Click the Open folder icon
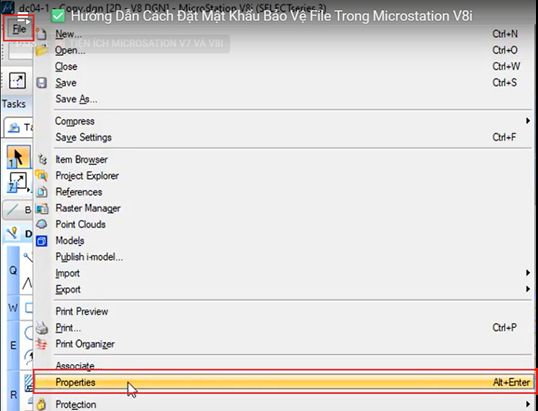Image resolution: width=538 pixels, height=411 pixels. pyautogui.click(x=42, y=50)
